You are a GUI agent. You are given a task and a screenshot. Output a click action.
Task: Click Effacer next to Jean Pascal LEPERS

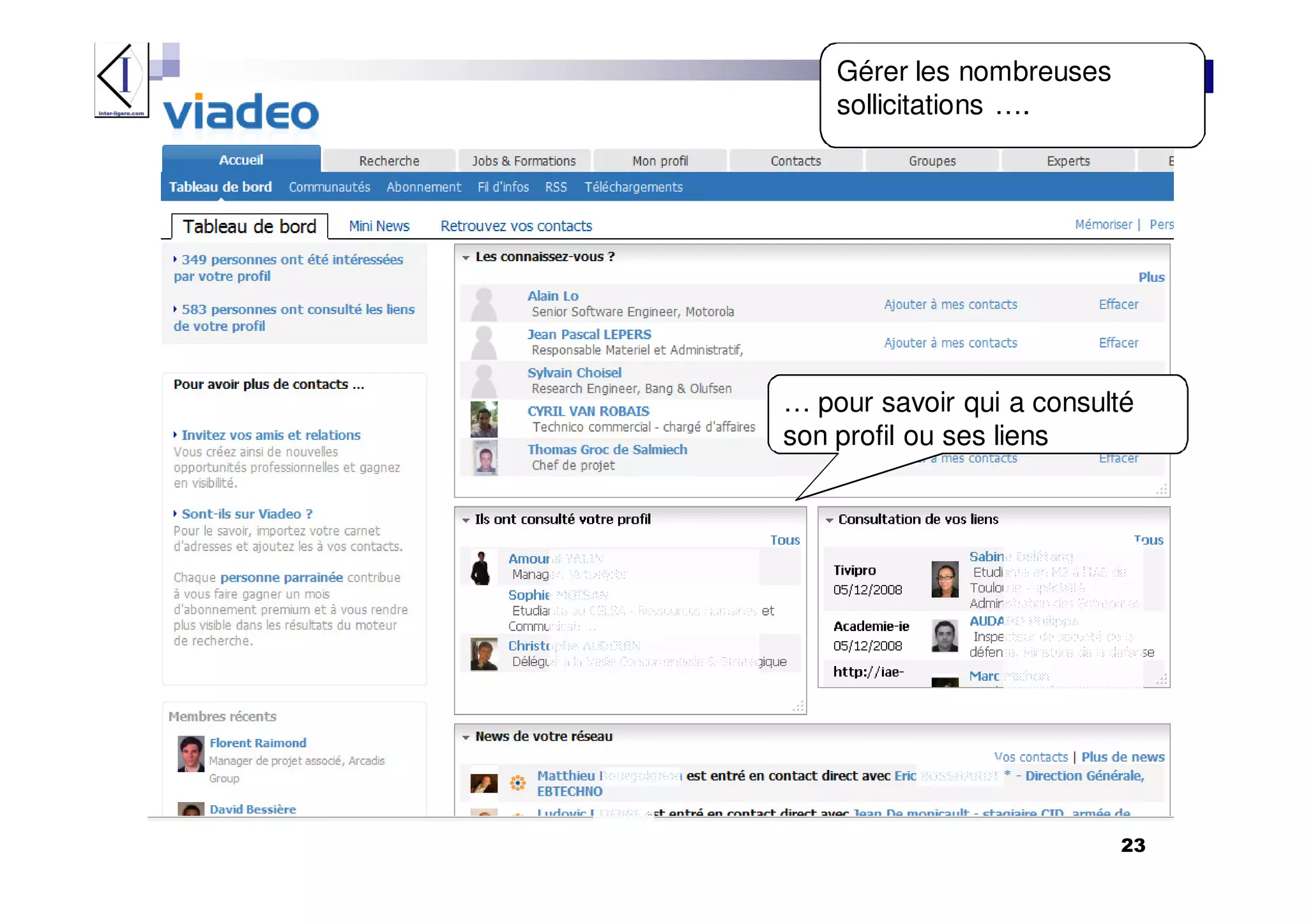1118,343
